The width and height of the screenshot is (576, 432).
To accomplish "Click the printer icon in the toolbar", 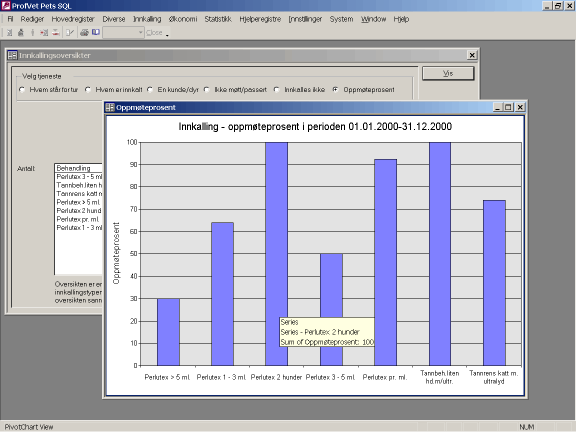I will tap(84, 33).
